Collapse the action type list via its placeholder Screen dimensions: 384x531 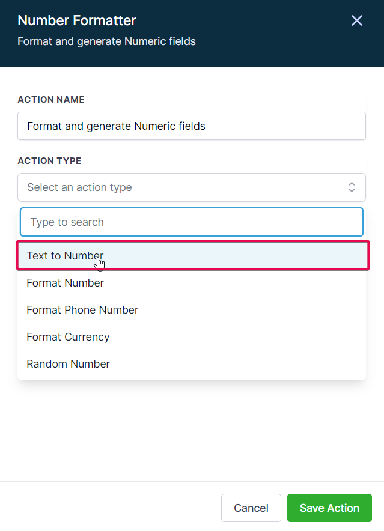[80, 187]
